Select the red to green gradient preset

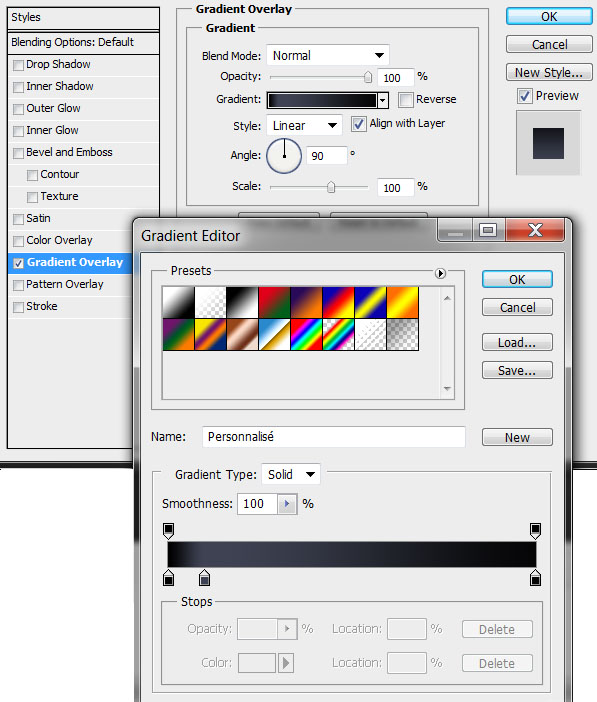tap(275, 303)
